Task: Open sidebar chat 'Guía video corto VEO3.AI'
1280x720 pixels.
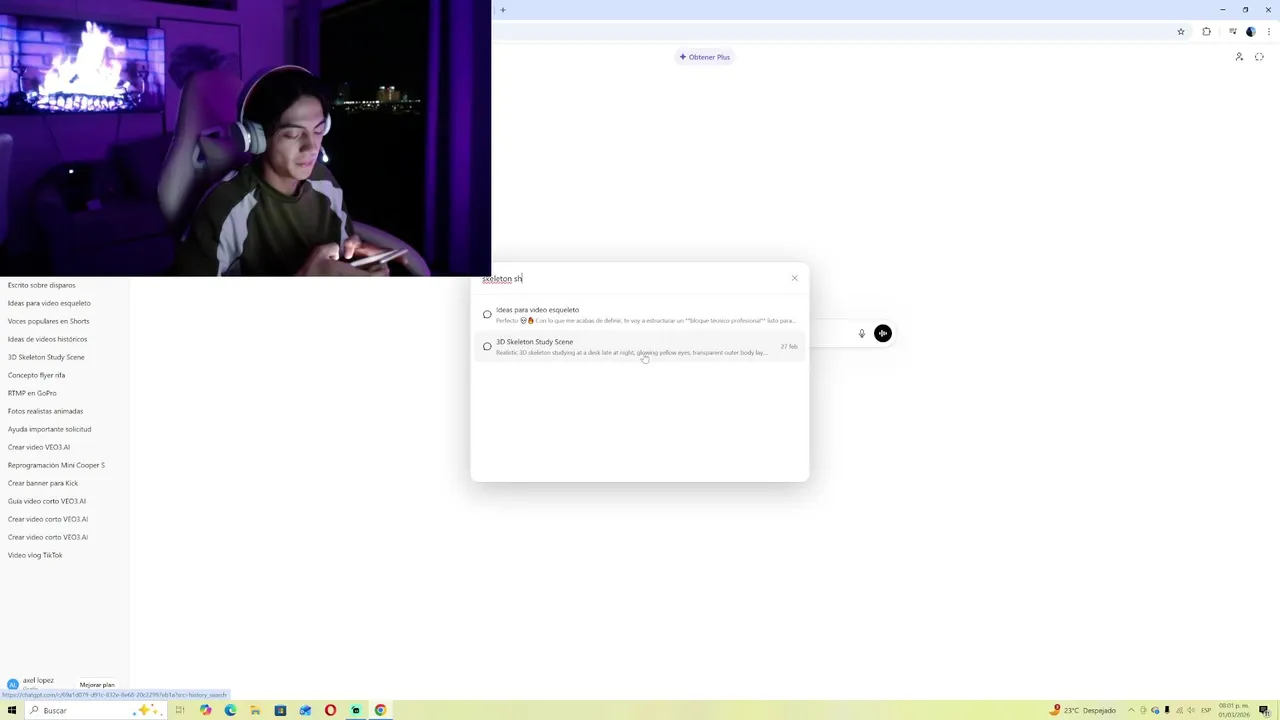Action: click(x=47, y=501)
